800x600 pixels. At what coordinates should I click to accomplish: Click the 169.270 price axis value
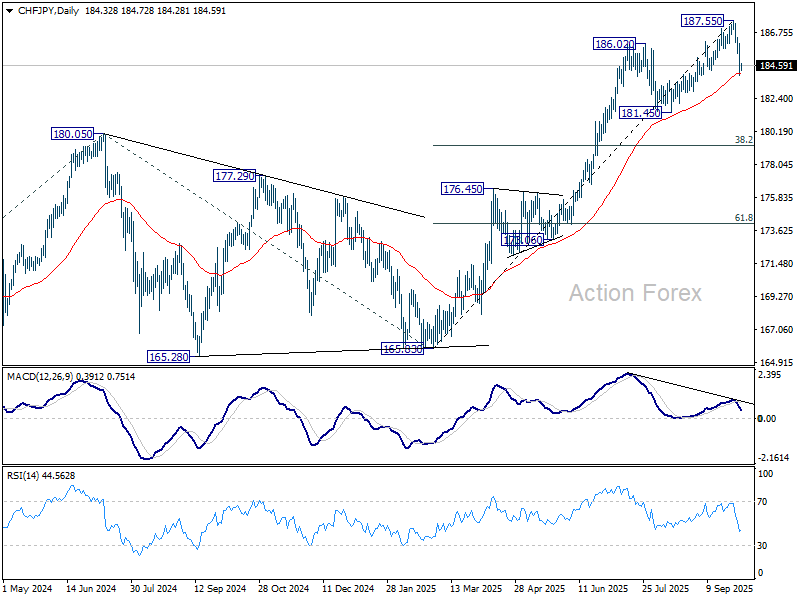777,296
